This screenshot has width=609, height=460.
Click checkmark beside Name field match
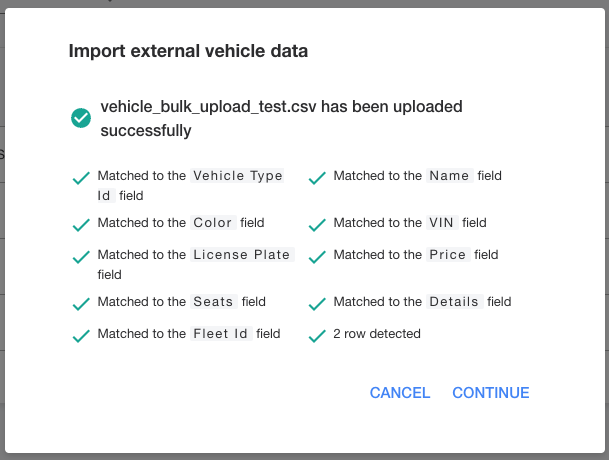(x=317, y=178)
